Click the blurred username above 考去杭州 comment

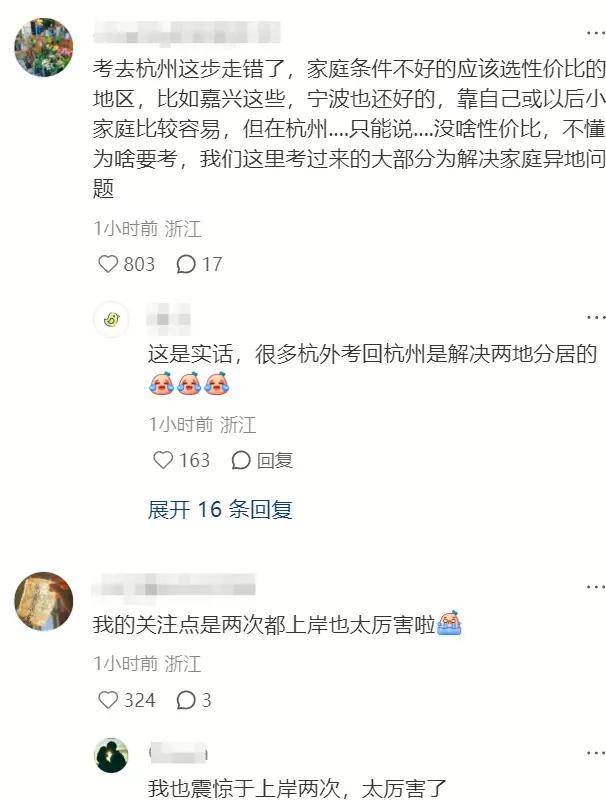coord(187,34)
